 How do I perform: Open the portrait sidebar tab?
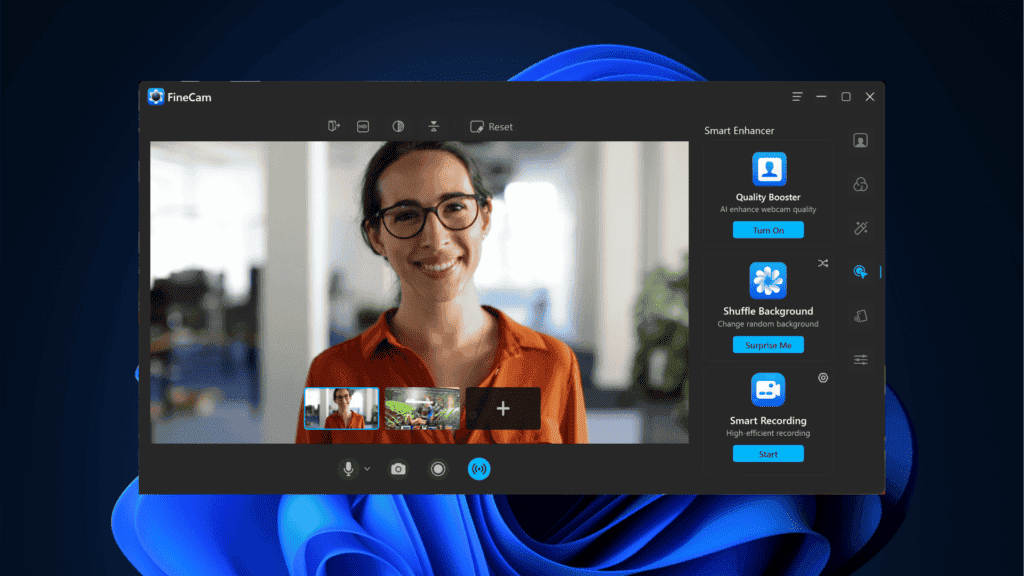(x=860, y=140)
